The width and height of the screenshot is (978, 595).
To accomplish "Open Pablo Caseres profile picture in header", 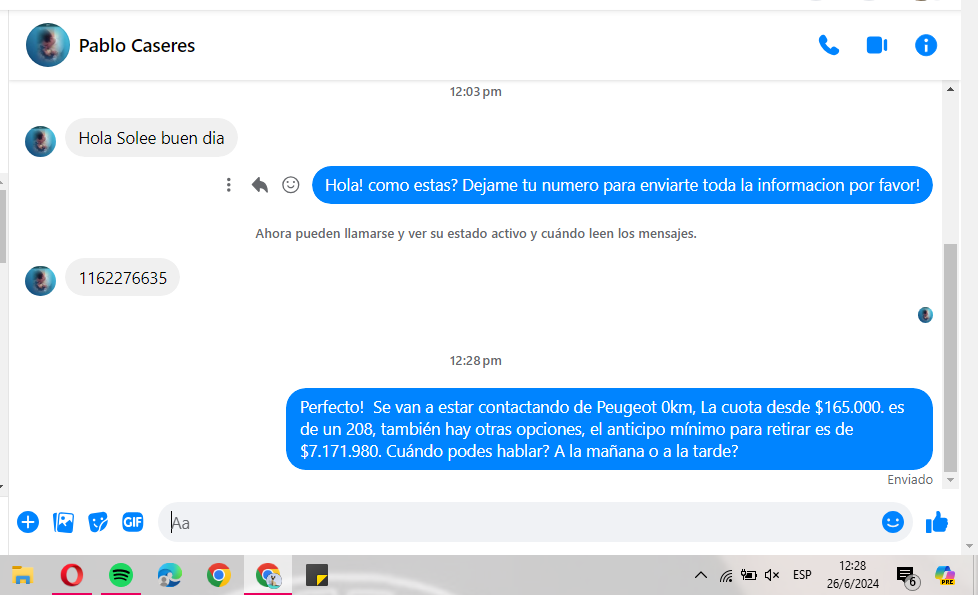I will 47,45.
